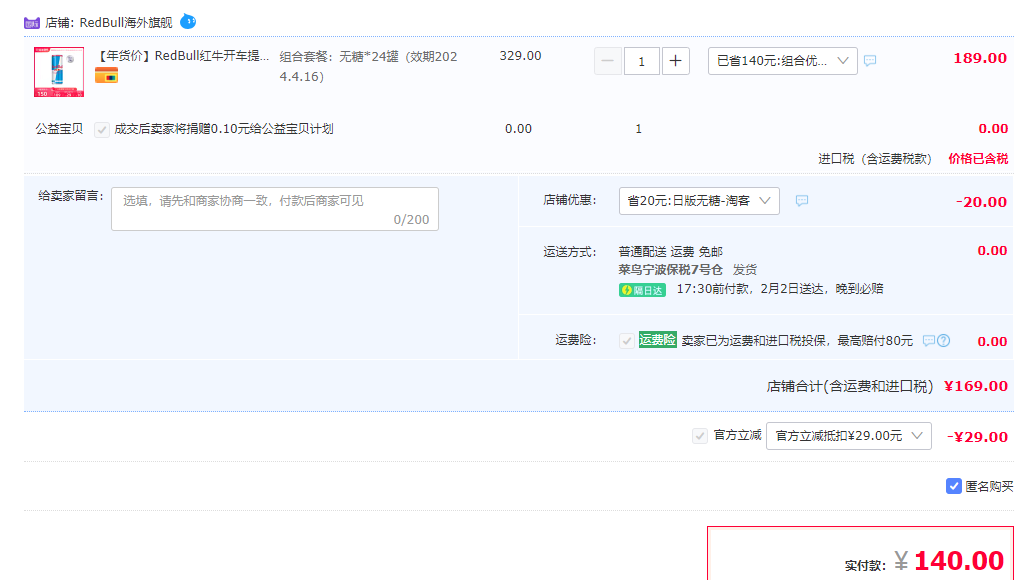This screenshot has height=580, width=1035.
Task: Toggle the 公益宝贝 donation checkbox
Action: 102,129
